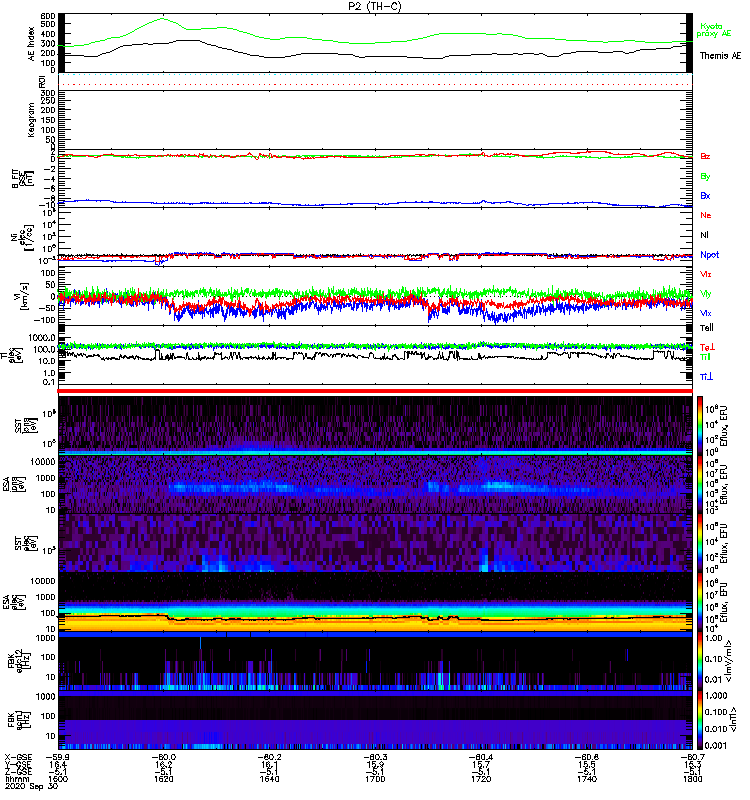Viewport: 750px width, 800px height.
Task: Click the black Ni legend label
Action: [x=704, y=235]
